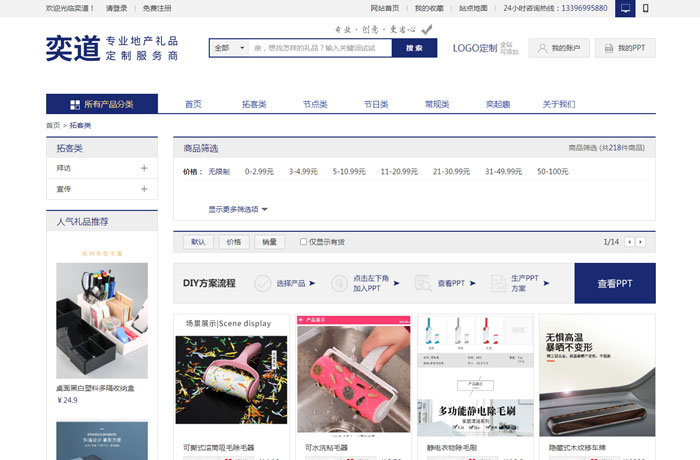Click previous page arrow beside 1/14
The width and height of the screenshot is (700, 460).
(629, 241)
